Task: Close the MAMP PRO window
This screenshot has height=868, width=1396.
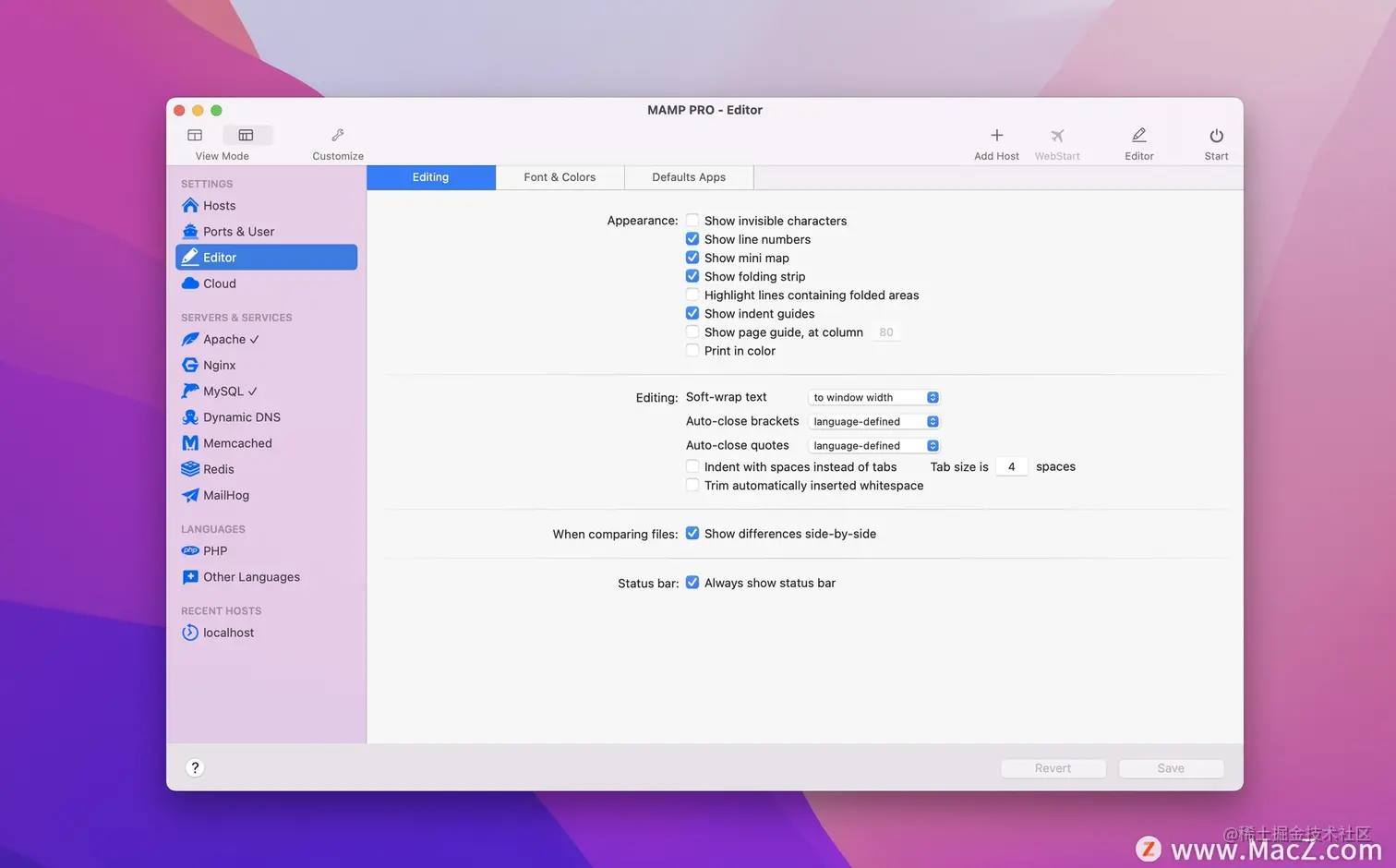Action: [179, 110]
